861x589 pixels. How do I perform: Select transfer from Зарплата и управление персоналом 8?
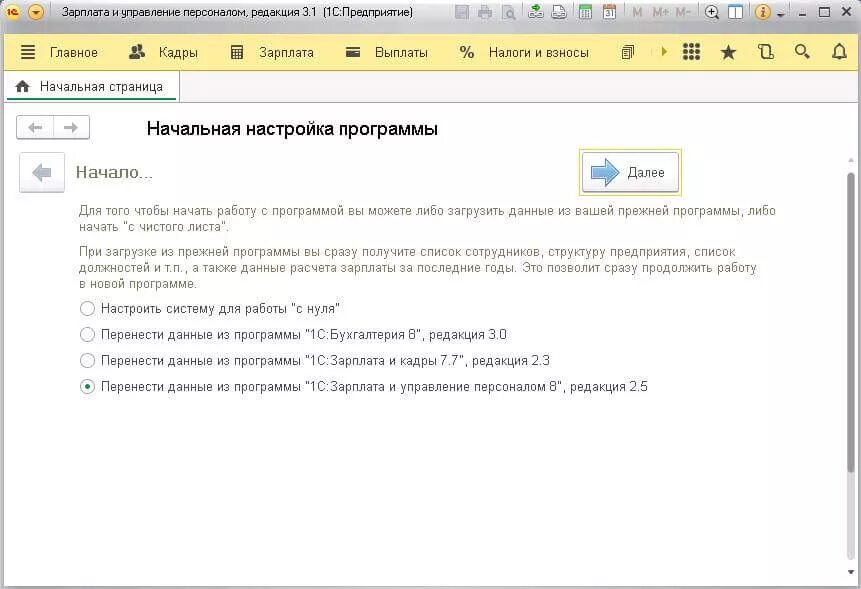pyautogui.click(x=364, y=386)
